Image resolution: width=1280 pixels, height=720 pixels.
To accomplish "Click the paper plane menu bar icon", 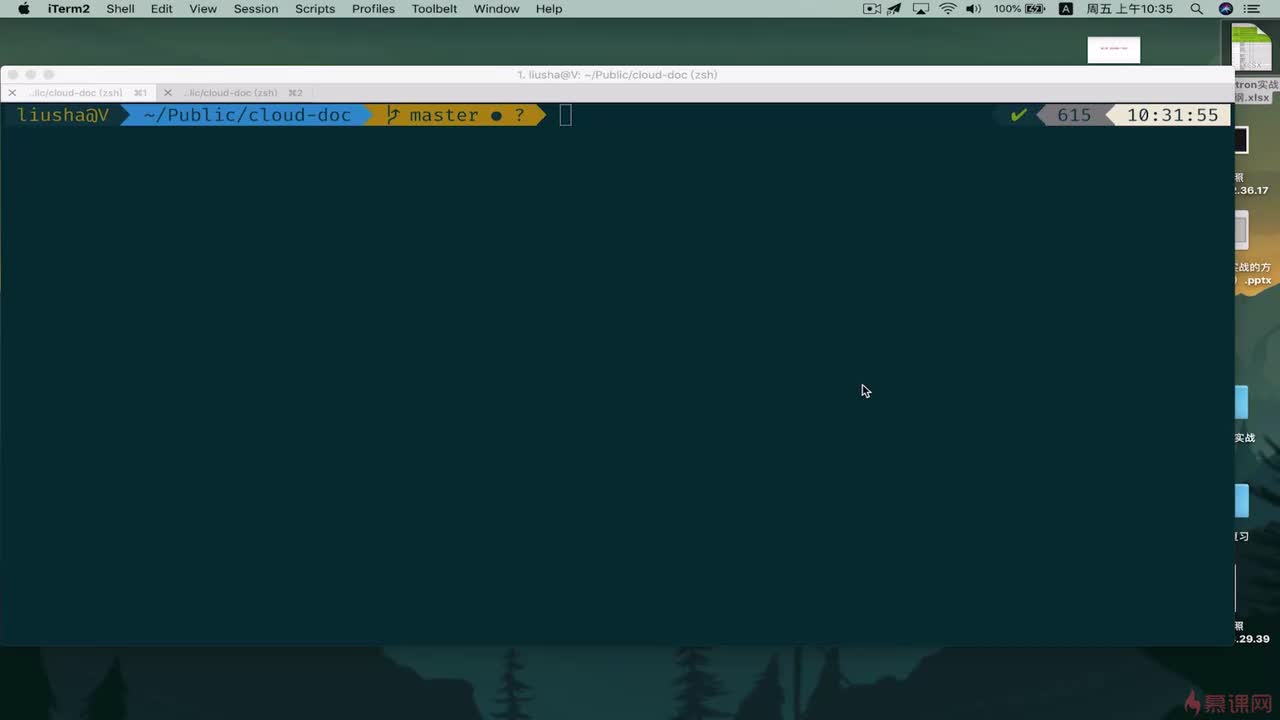I will [895, 9].
